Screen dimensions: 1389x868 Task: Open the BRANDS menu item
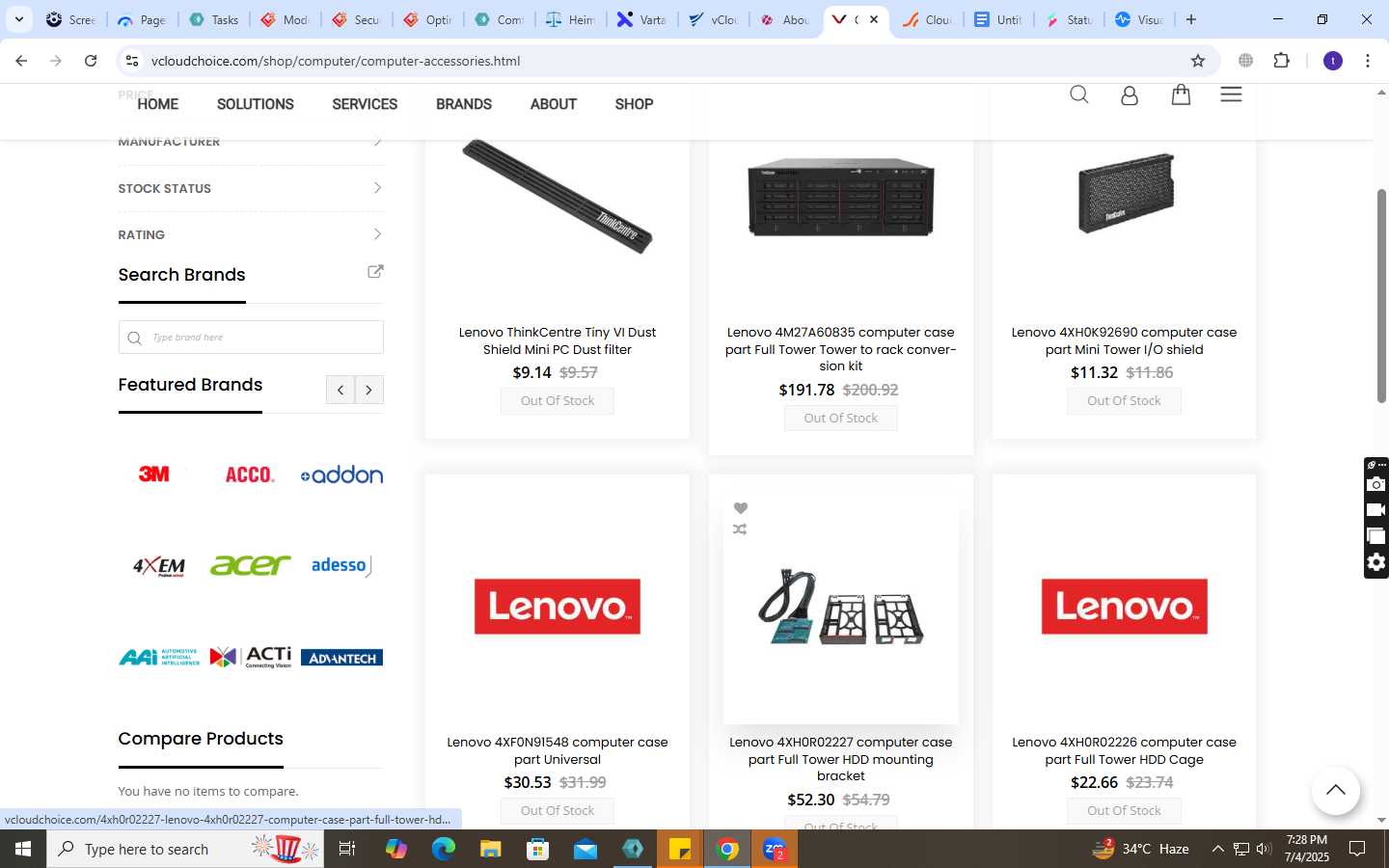(464, 104)
